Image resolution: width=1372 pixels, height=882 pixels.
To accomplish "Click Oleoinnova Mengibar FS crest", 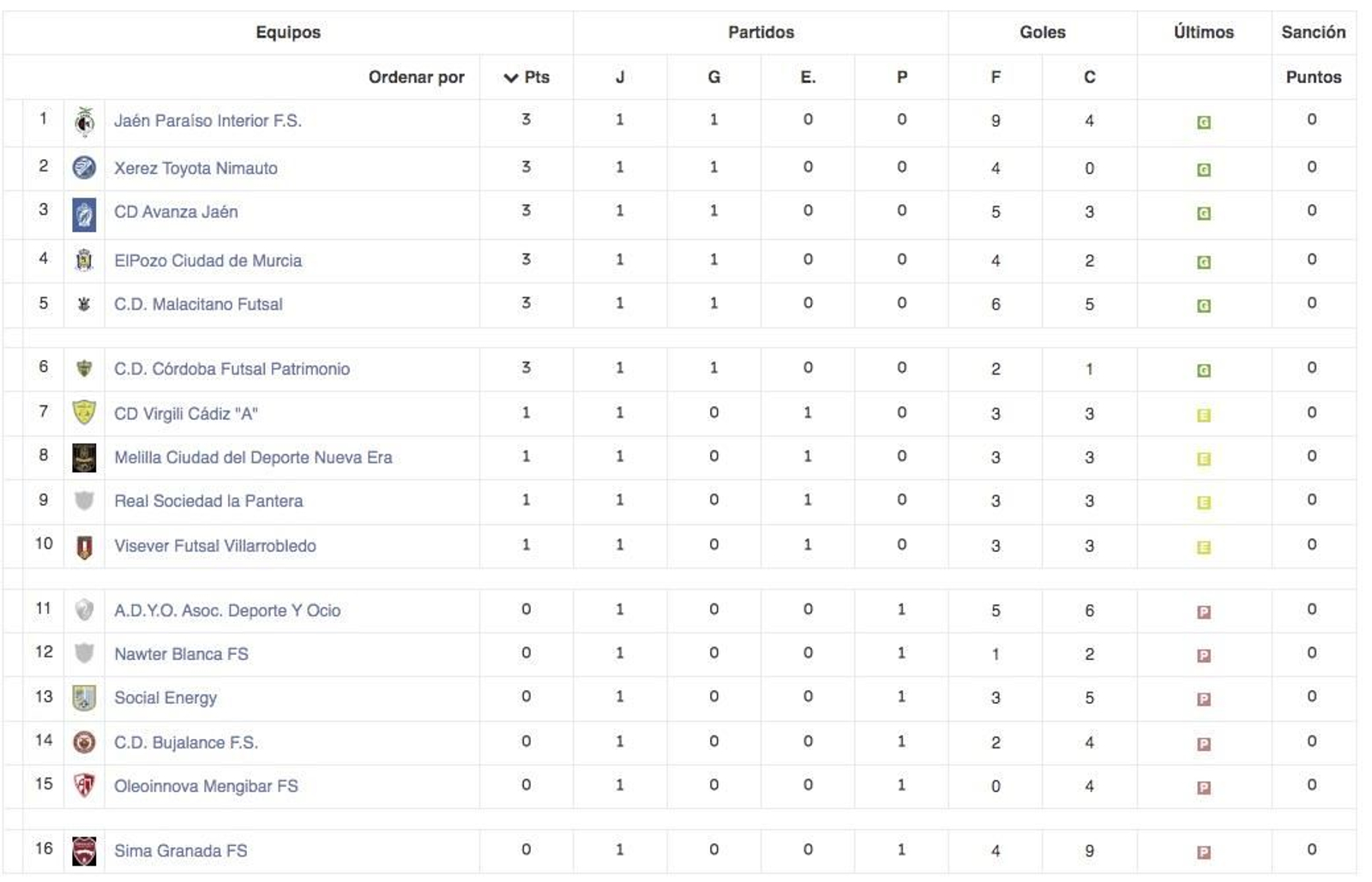I will pyautogui.click(x=84, y=786).
